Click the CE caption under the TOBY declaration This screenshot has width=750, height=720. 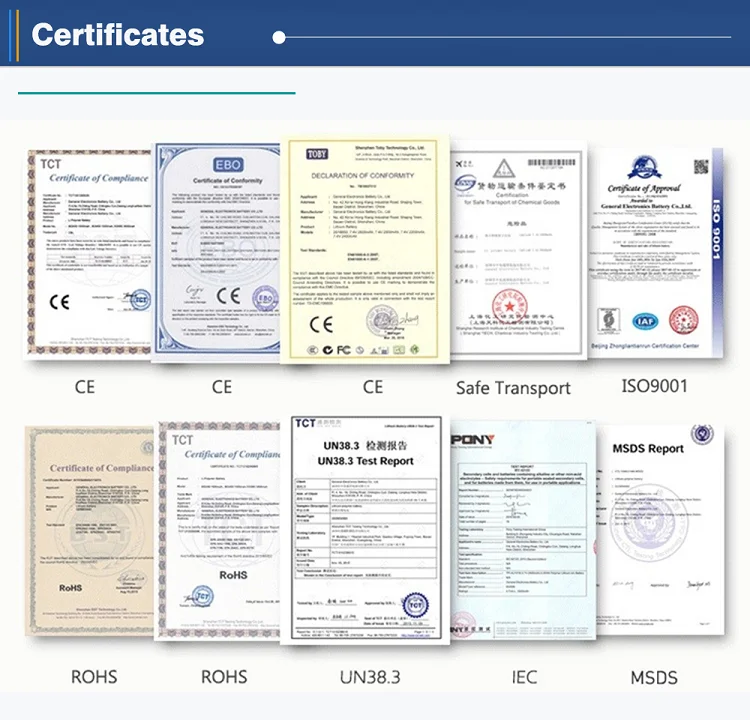(x=373, y=387)
